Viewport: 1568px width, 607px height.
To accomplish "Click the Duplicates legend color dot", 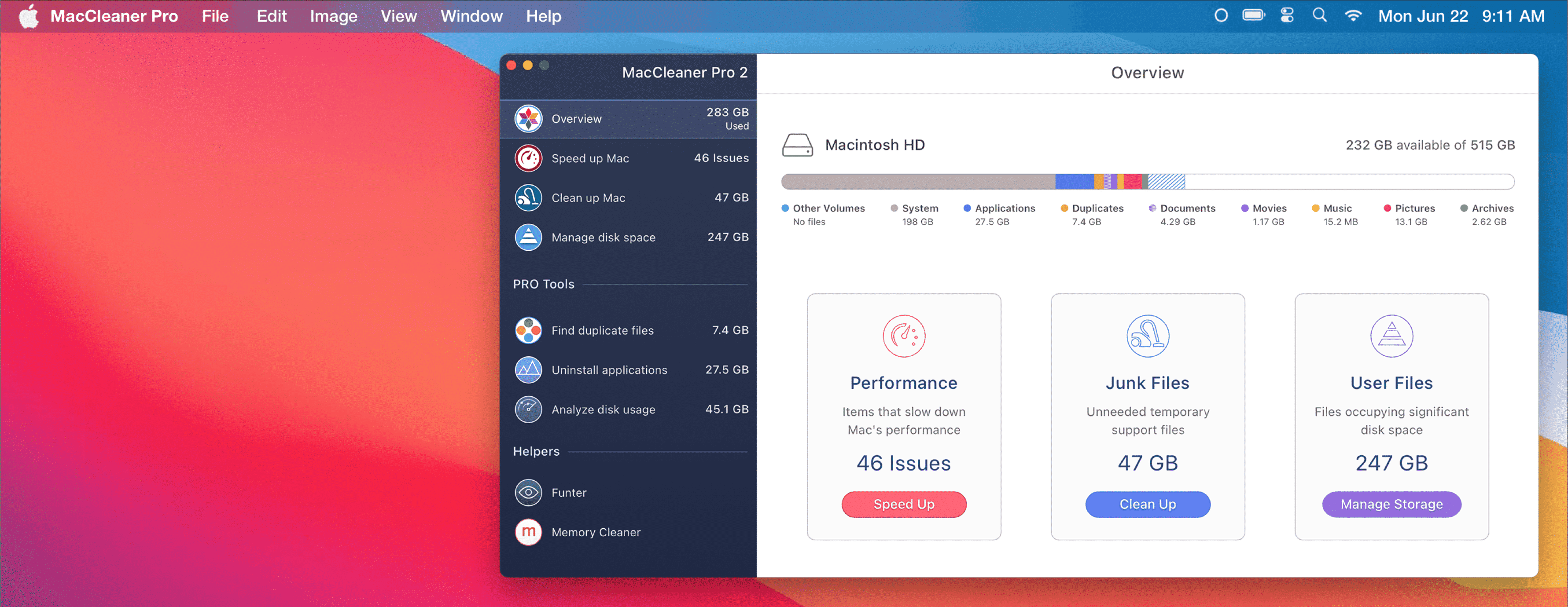I will click(1064, 208).
